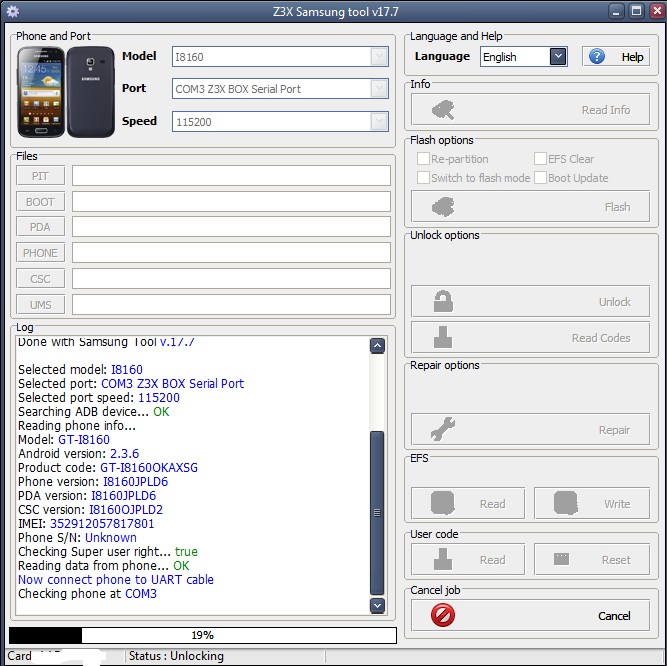Click the PHONE file button
The height and width of the screenshot is (666, 667).
tap(40, 253)
